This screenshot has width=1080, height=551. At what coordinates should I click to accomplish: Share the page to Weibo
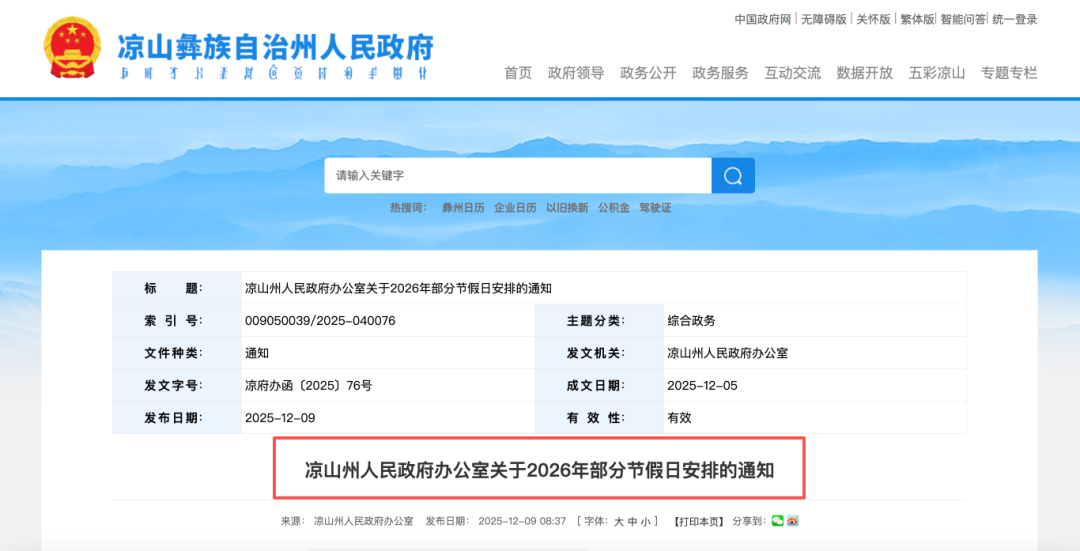[x=793, y=521]
